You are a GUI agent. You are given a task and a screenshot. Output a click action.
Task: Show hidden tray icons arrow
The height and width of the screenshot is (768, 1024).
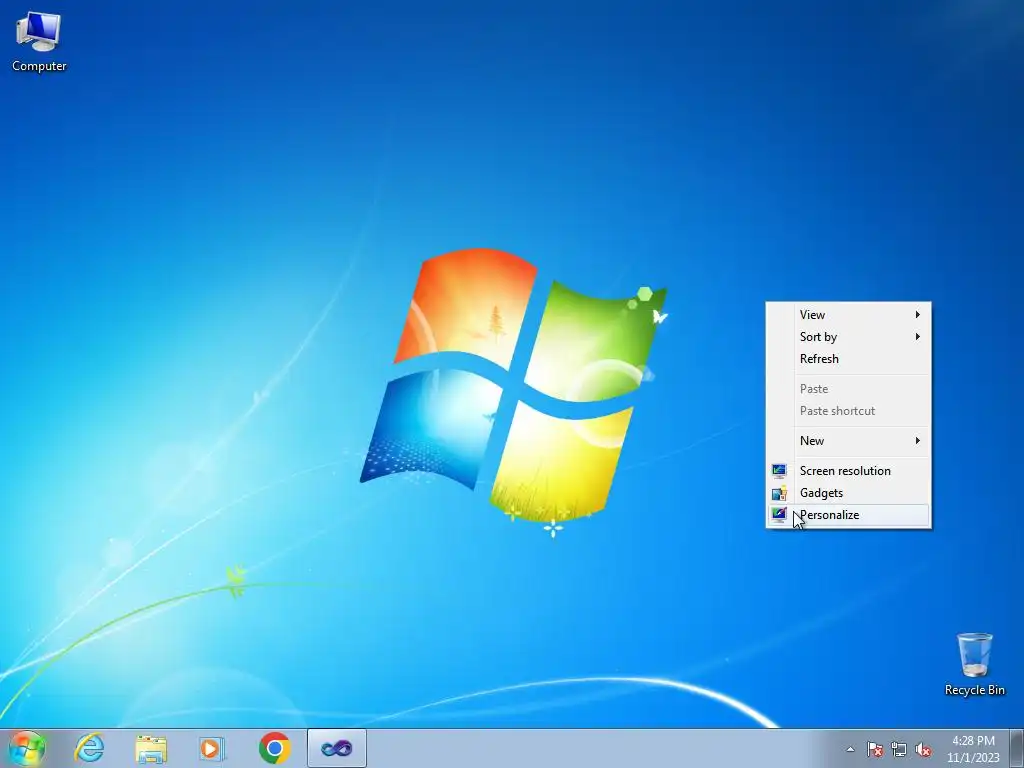point(850,749)
